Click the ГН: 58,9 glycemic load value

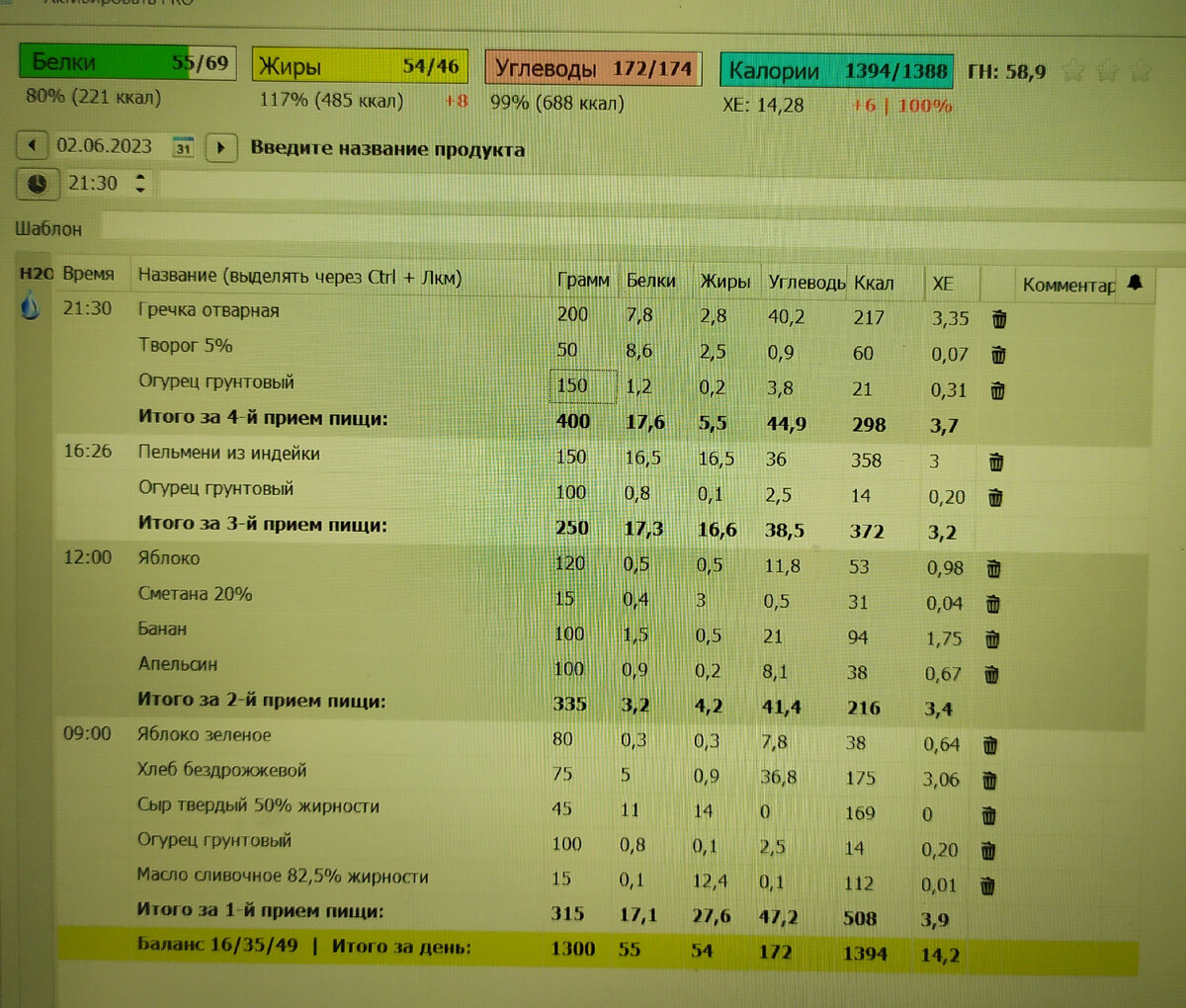tap(1006, 71)
